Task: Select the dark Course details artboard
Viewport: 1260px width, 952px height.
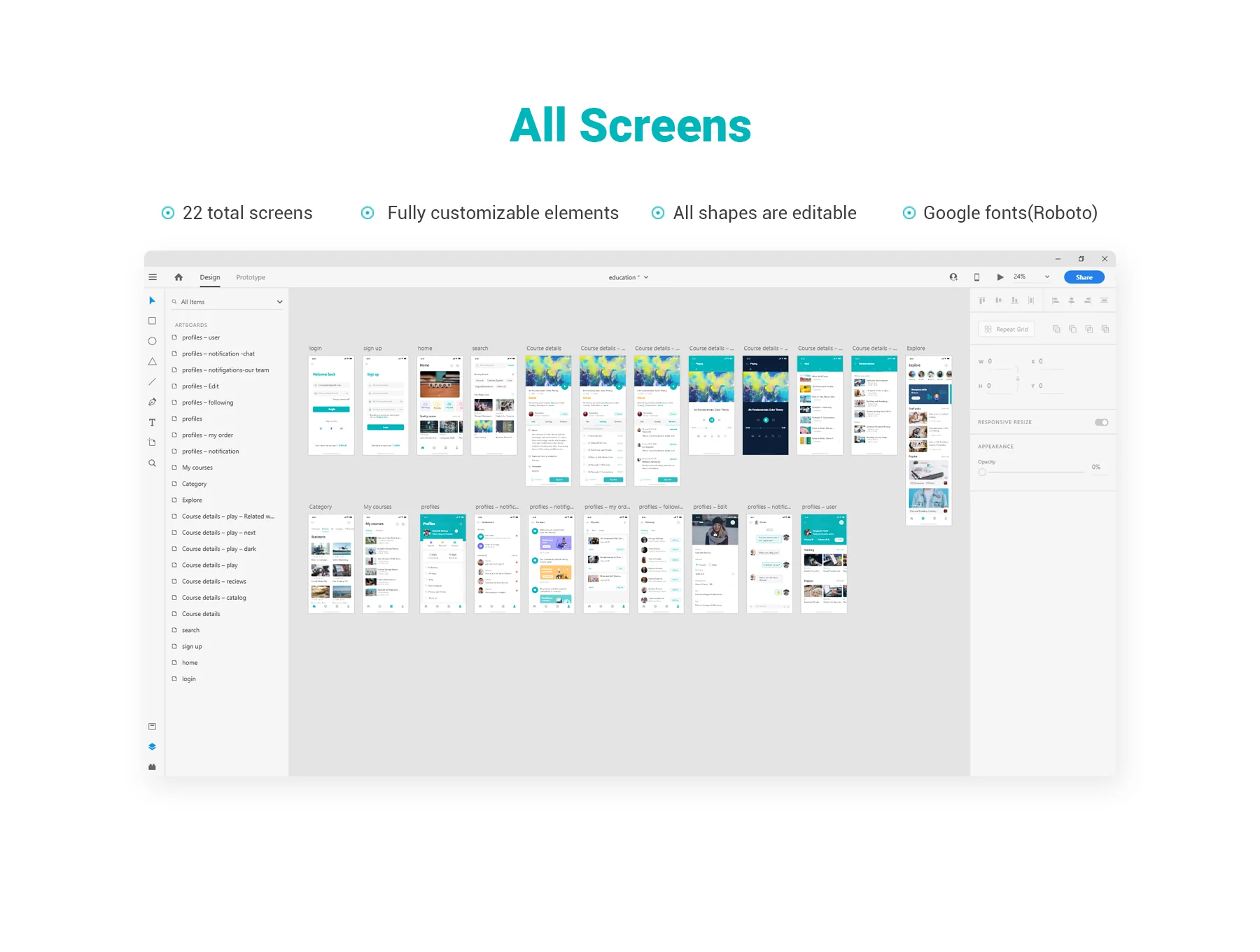Action: point(765,405)
